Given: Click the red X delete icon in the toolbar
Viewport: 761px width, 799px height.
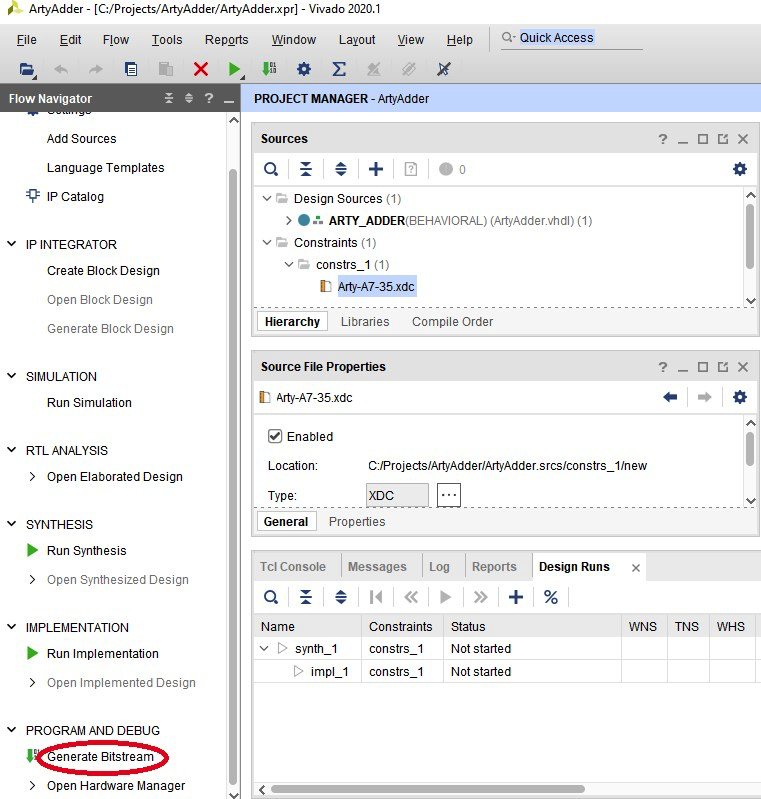Looking at the screenshot, I should coord(200,69).
